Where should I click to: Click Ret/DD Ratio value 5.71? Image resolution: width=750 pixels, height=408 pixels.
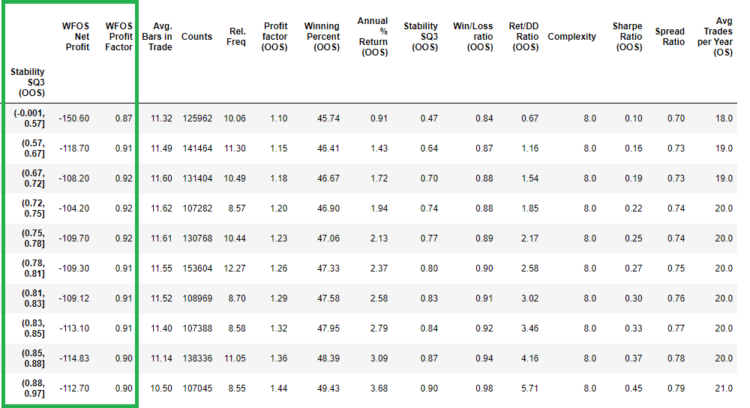click(530, 388)
